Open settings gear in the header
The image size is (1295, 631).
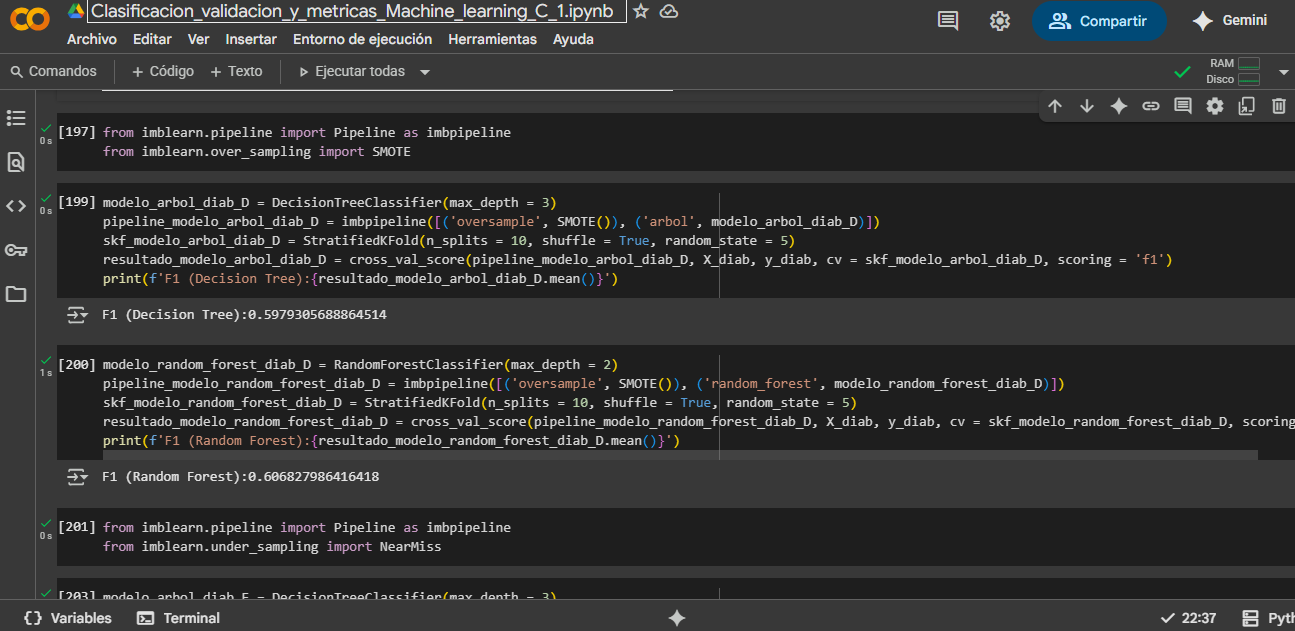999,21
